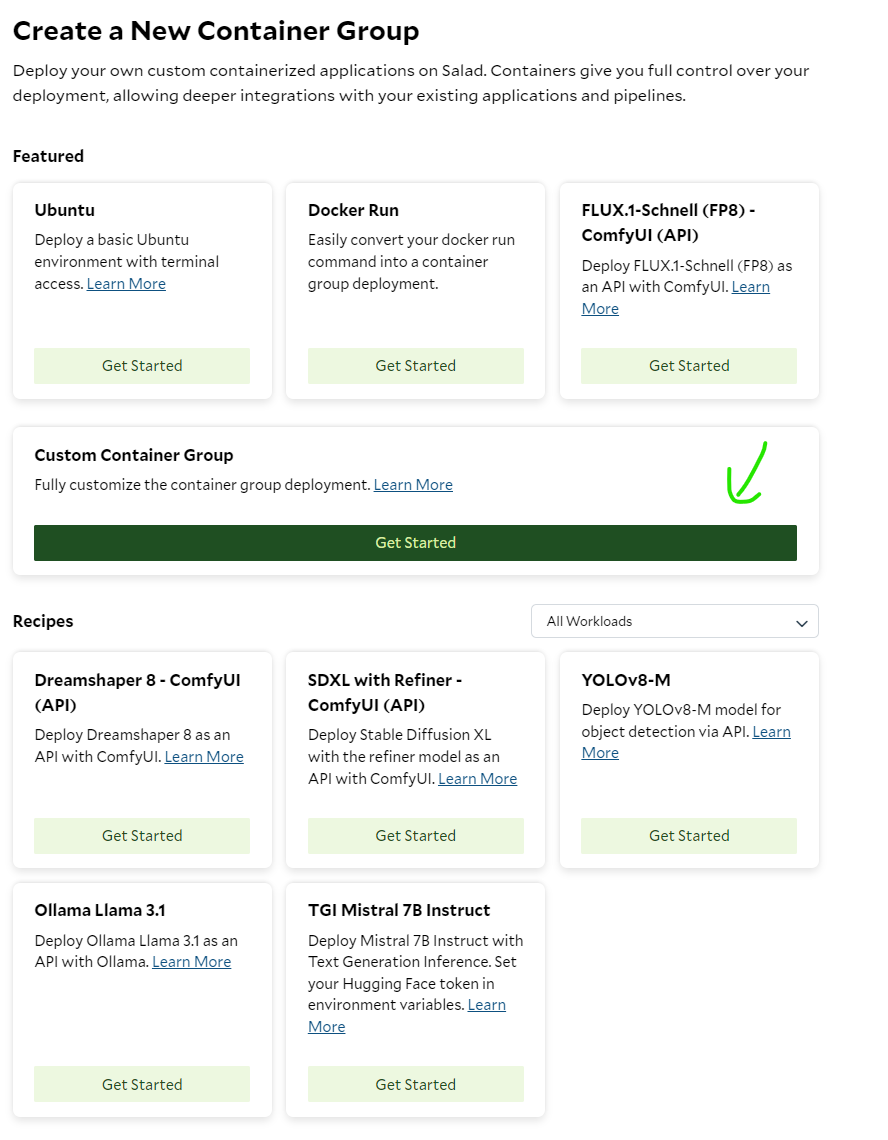Screen dimensions: 888x1140
Task: Launch SDXL with Refiner Get Started
Action: tap(415, 835)
